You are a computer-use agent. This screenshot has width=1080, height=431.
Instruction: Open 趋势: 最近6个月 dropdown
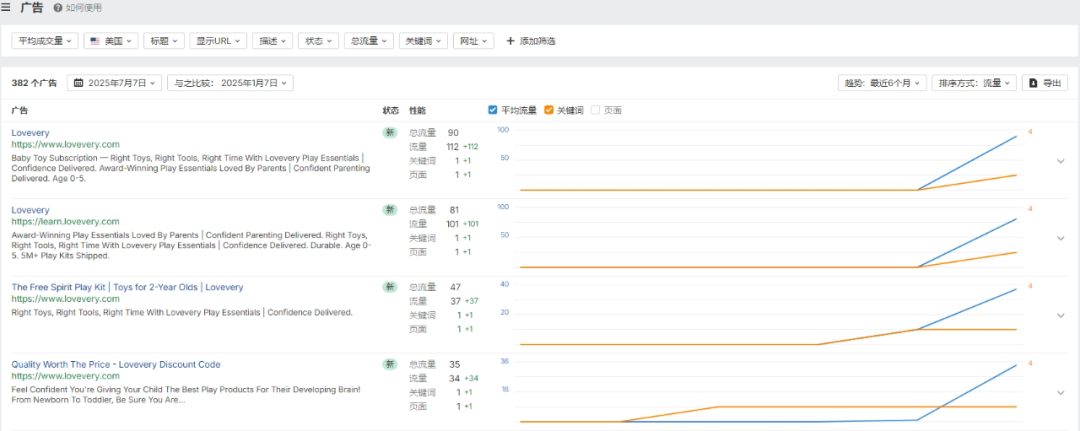coord(882,83)
